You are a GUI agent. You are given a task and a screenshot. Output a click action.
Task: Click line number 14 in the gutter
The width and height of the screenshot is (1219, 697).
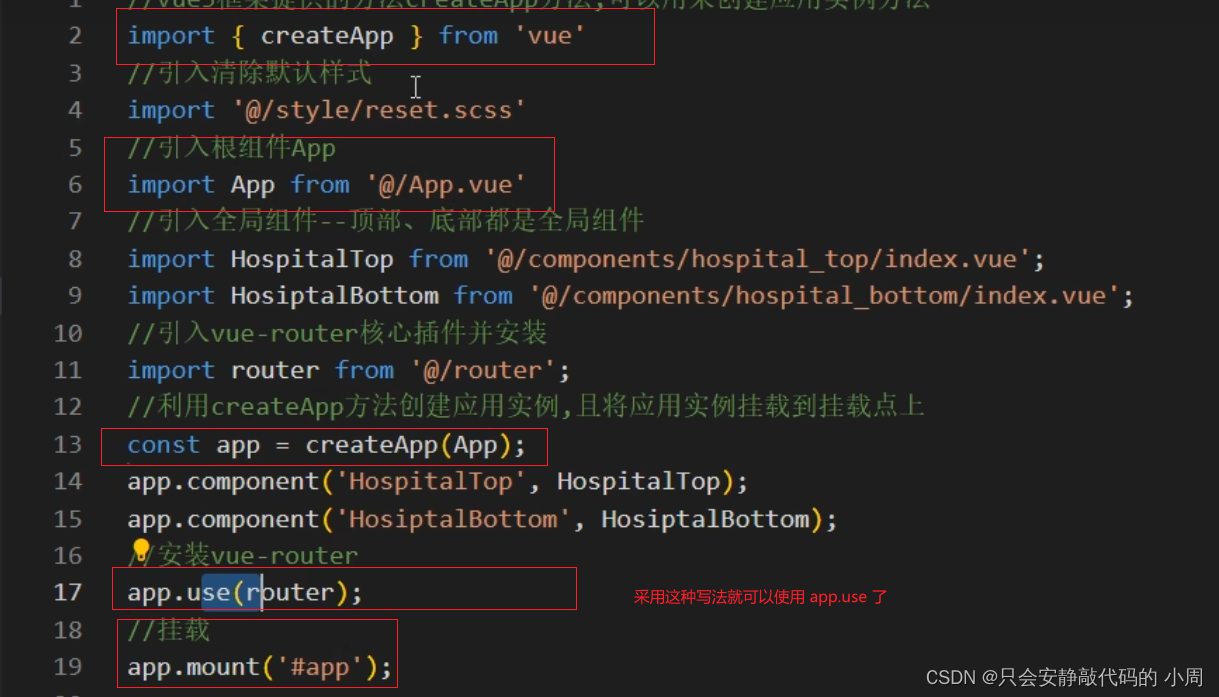tap(68, 482)
